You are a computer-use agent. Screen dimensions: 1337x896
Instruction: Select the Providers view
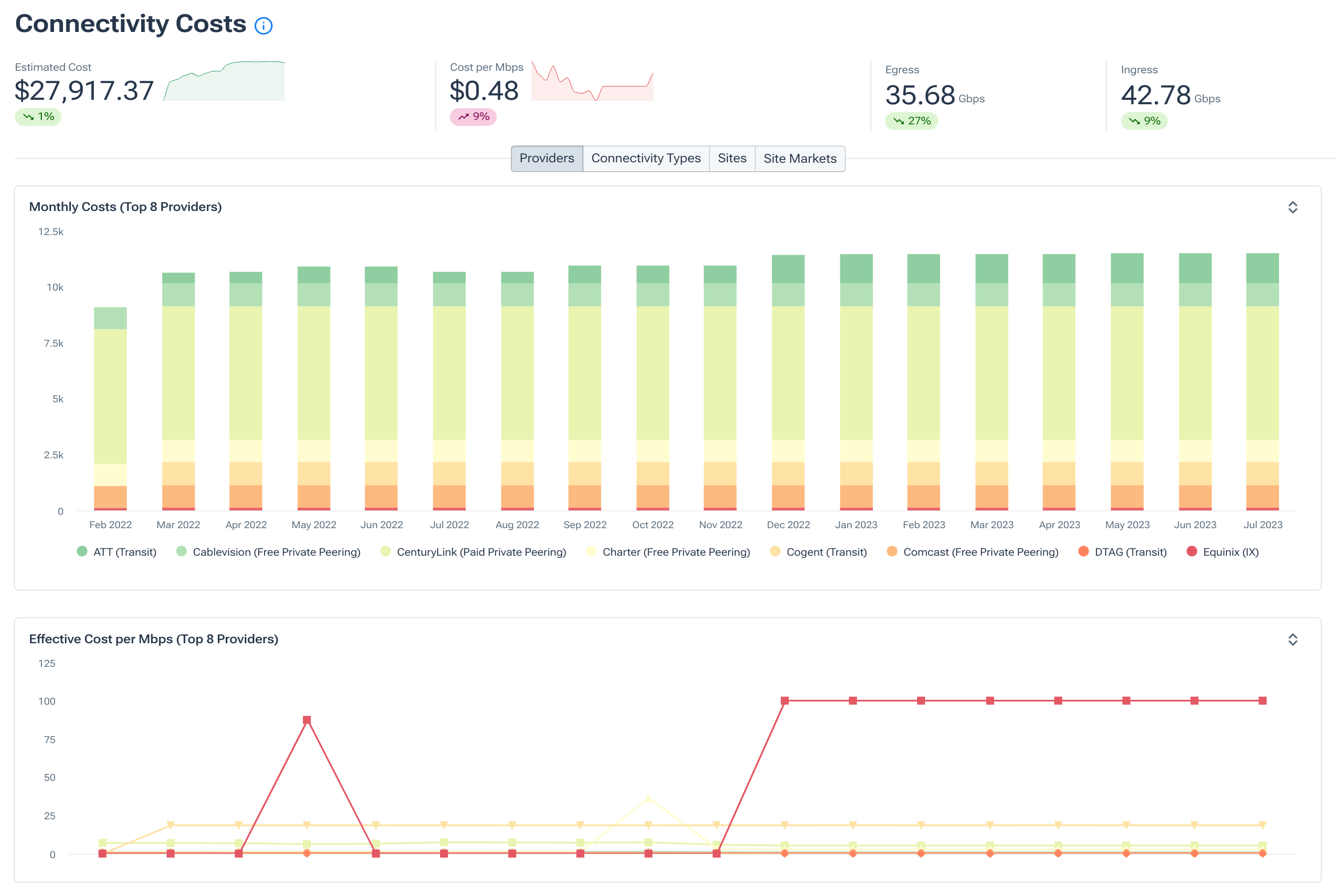[x=546, y=158]
